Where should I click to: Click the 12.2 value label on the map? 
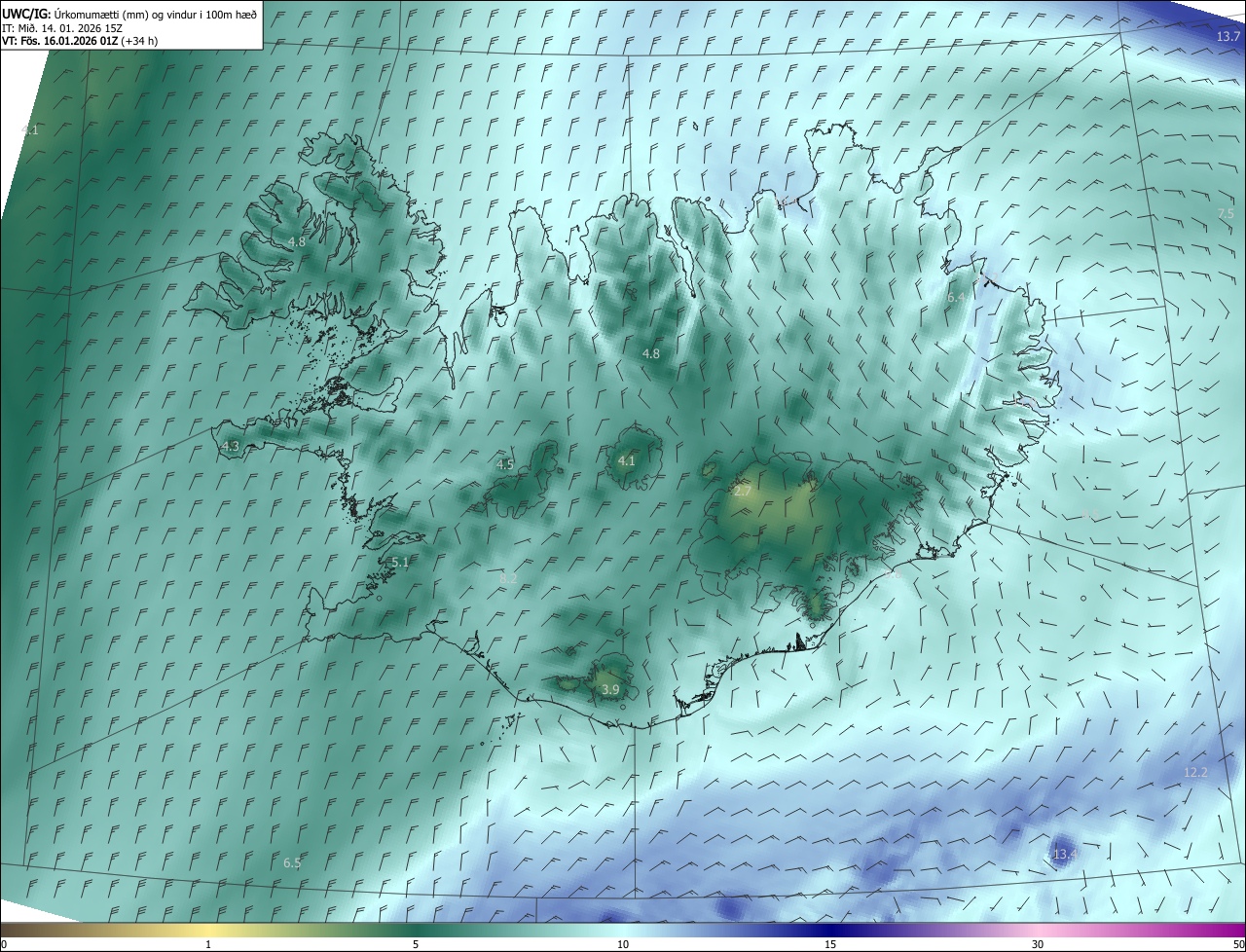point(1195,773)
